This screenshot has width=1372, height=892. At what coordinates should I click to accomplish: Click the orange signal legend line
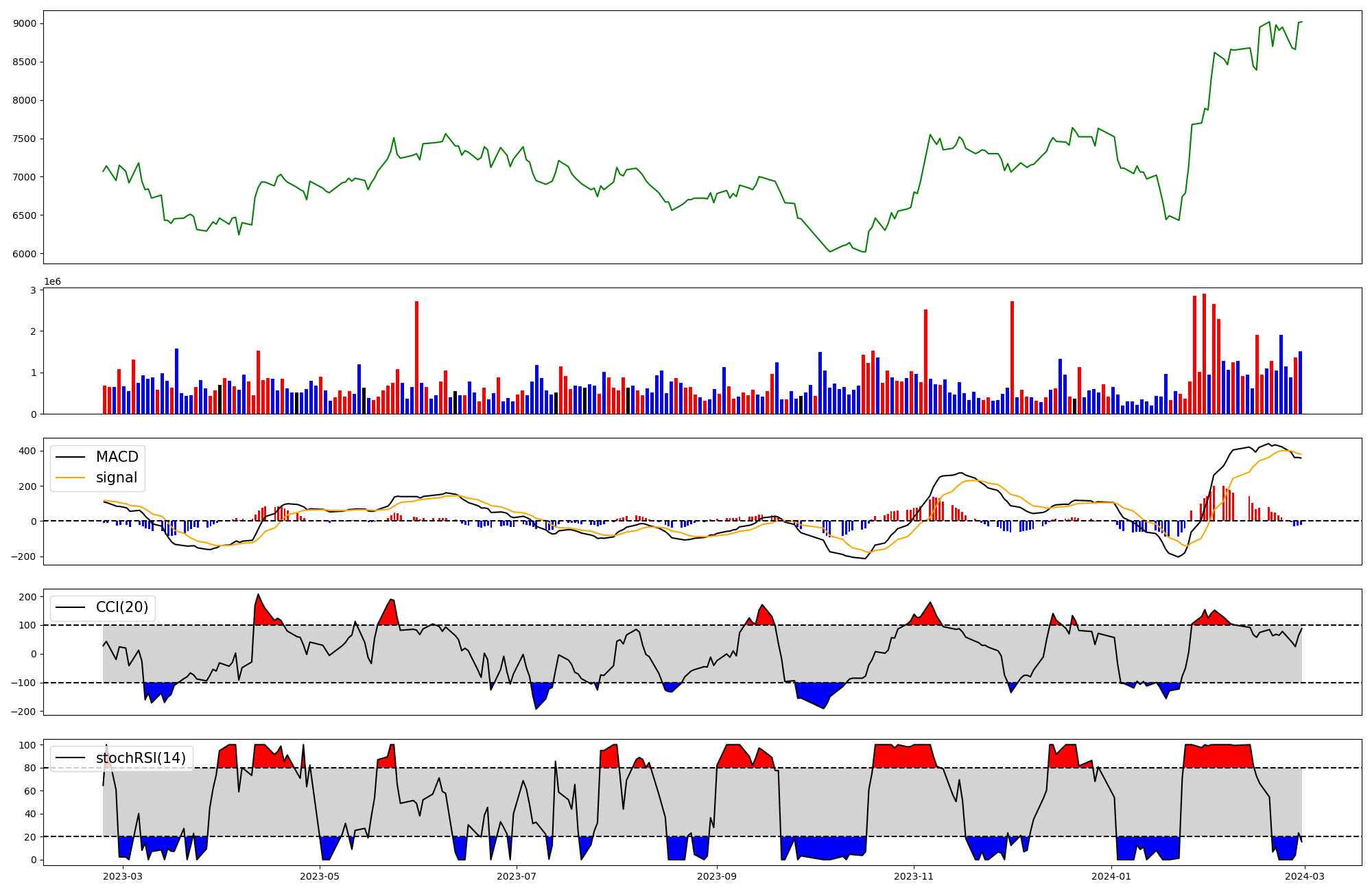(x=71, y=478)
